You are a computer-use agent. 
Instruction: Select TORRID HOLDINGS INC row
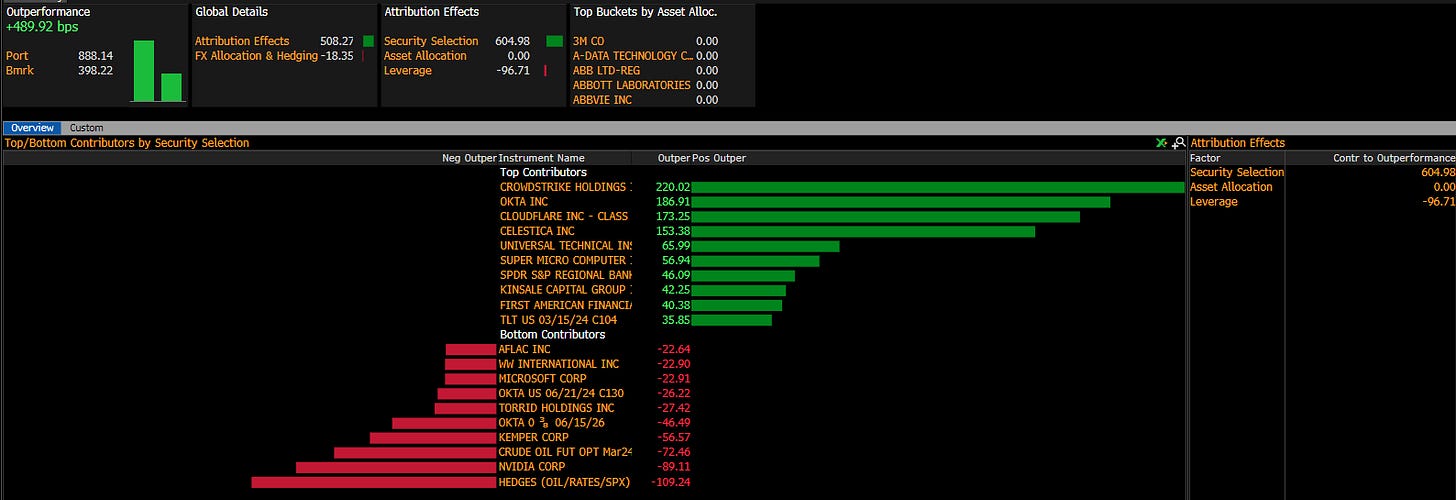coord(556,408)
